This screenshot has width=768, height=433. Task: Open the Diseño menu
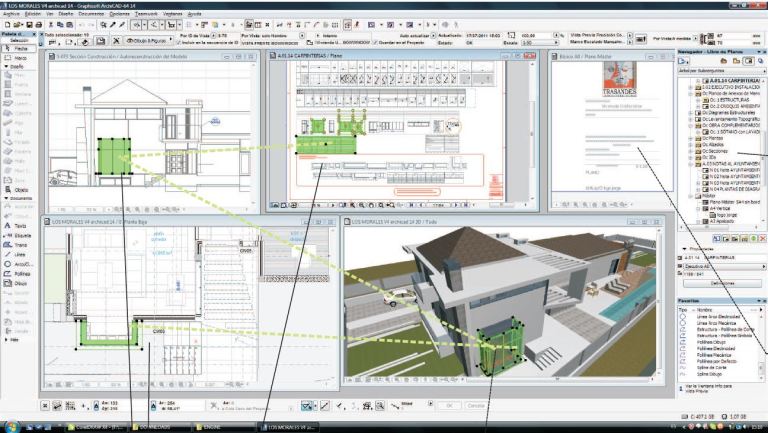(66, 14)
